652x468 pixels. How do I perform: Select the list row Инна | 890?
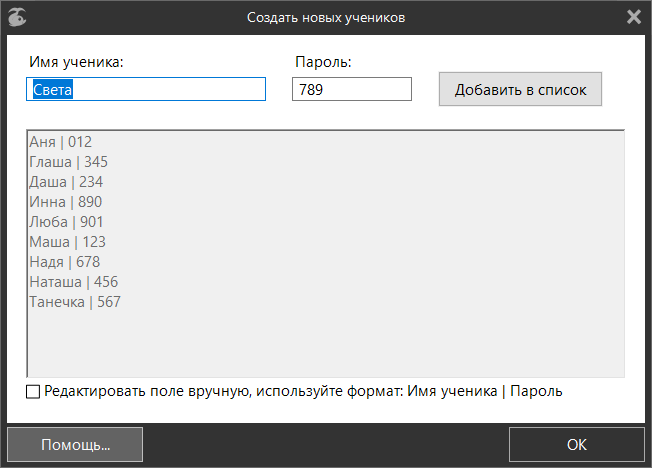coord(66,202)
